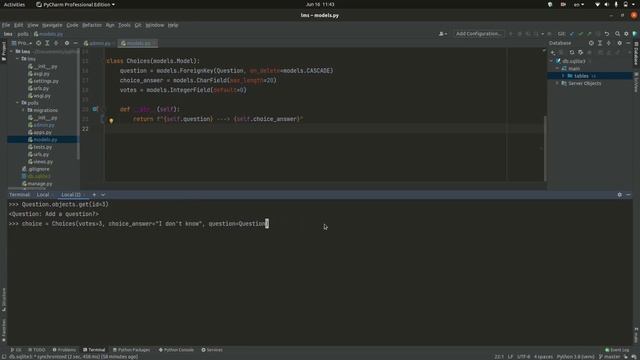Open the Refactor menu

click(x=92, y=25)
